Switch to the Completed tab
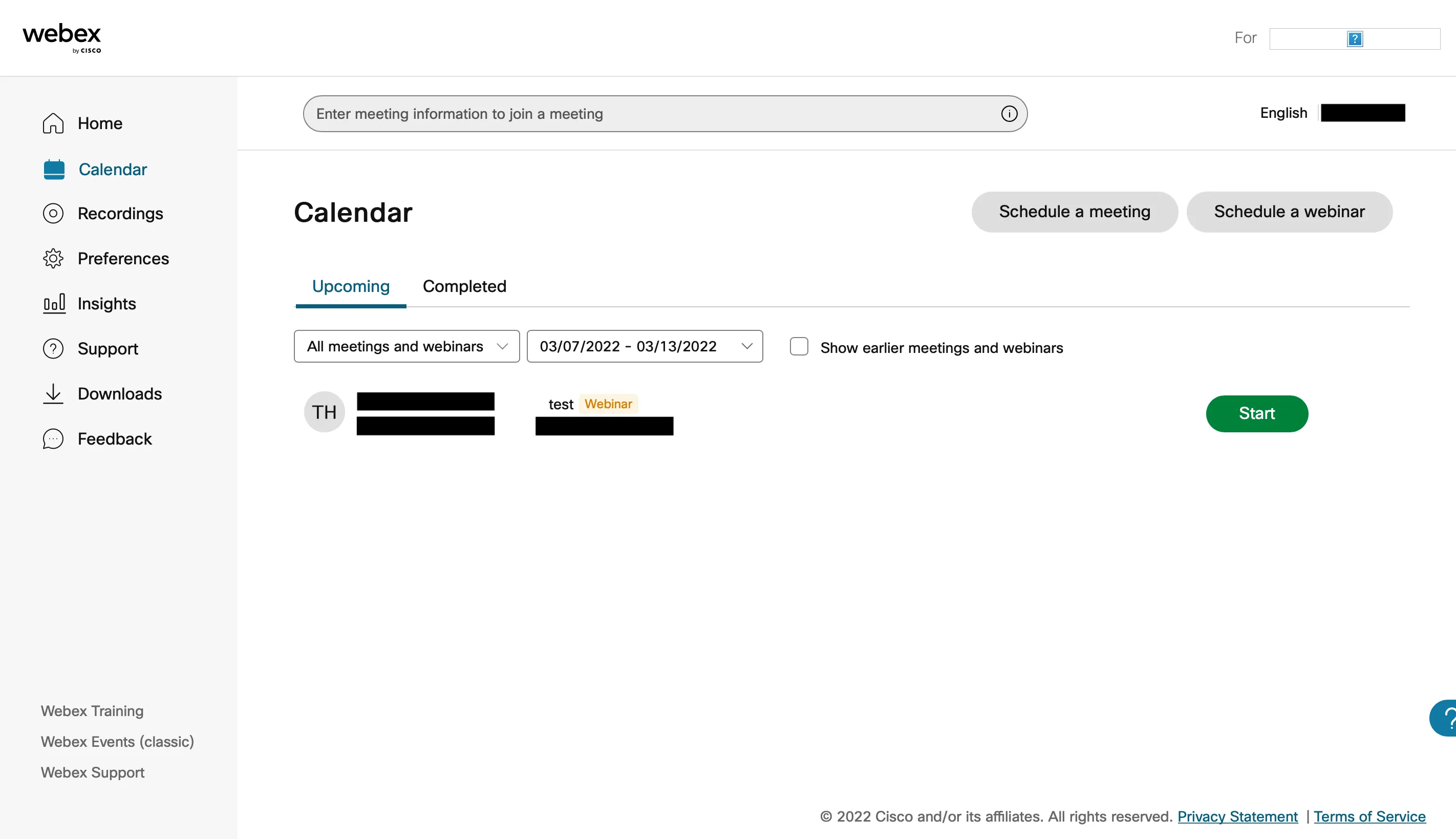Image resolution: width=1456 pixels, height=839 pixels. tap(464, 285)
